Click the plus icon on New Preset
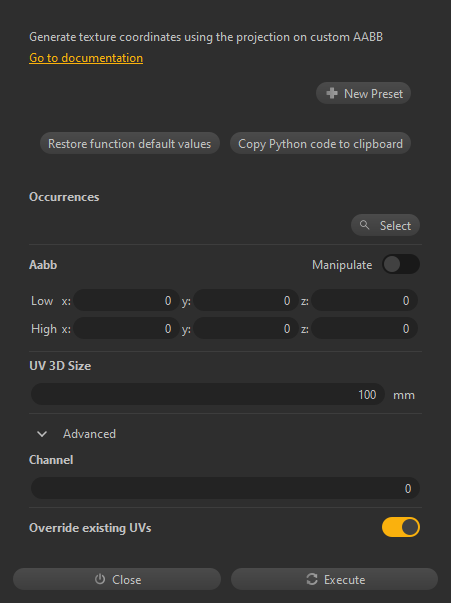The height and width of the screenshot is (603, 451). (x=332, y=93)
